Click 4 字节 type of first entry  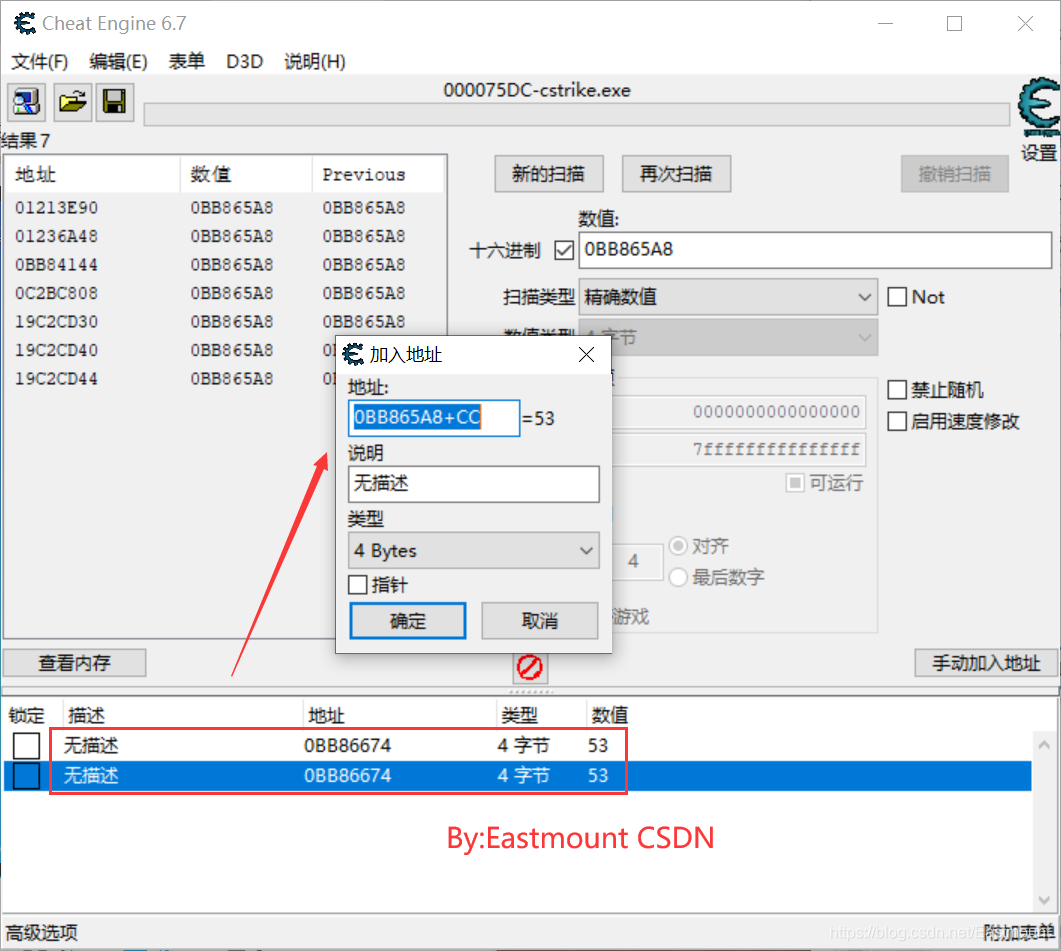tap(523, 745)
